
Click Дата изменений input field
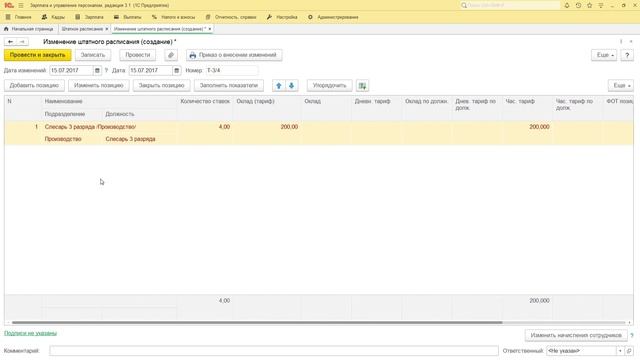click(71, 70)
